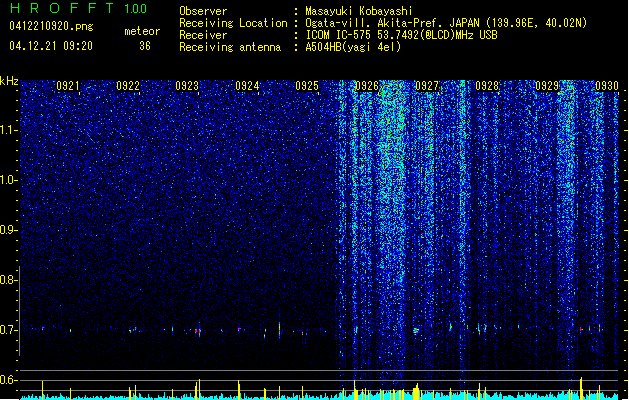The height and width of the screenshot is (400, 629).
Task: Click the 0.6 kHz axis label
Action: click(x=9, y=380)
